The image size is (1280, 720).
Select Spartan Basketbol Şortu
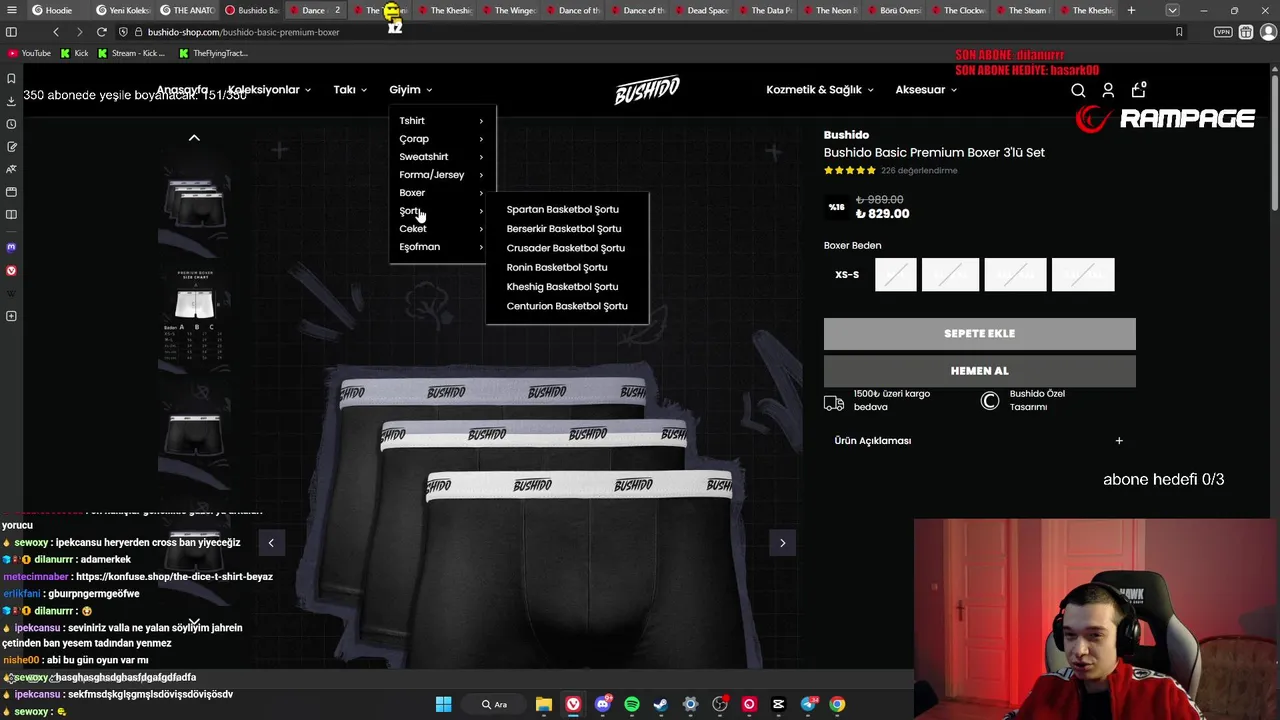(x=562, y=209)
